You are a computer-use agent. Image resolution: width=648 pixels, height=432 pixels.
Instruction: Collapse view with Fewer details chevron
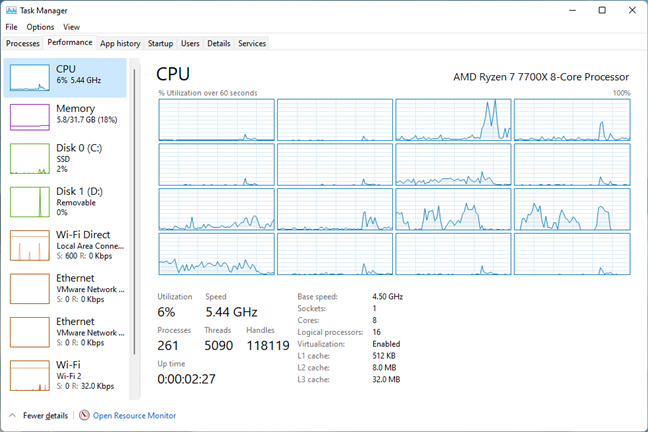tap(12, 415)
